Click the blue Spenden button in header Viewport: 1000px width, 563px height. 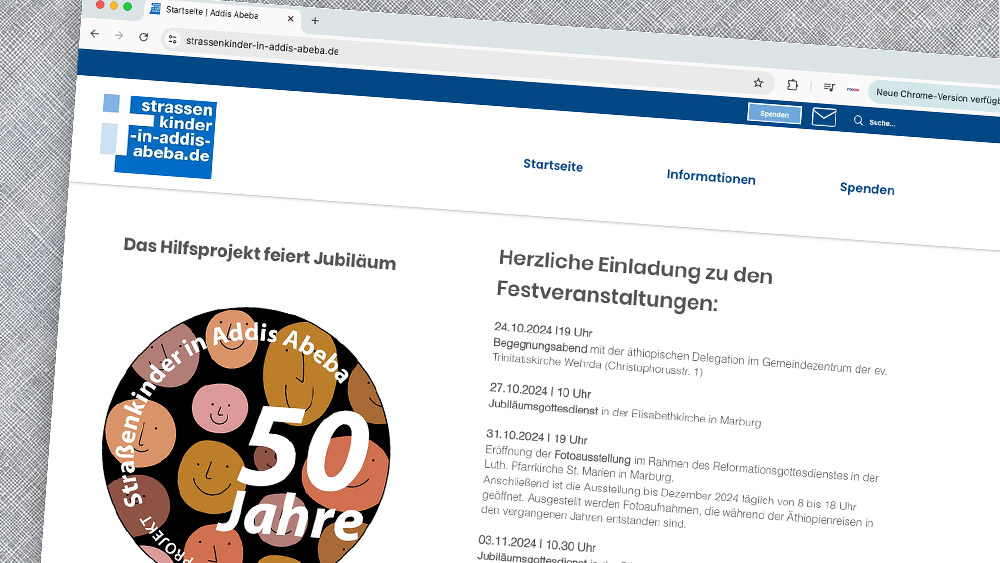tap(774, 114)
